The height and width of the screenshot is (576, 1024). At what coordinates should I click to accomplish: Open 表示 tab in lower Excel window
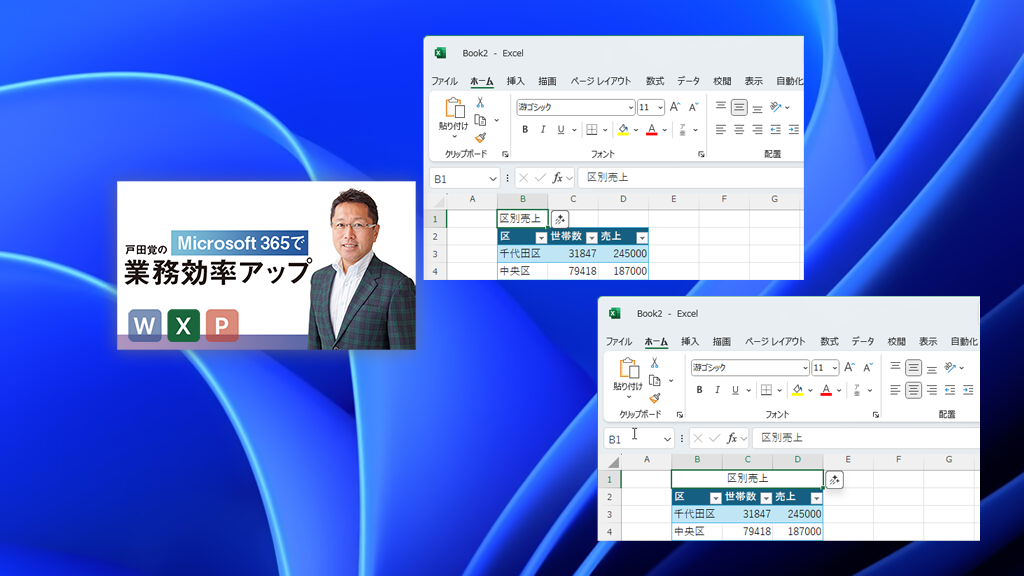[x=928, y=342]
